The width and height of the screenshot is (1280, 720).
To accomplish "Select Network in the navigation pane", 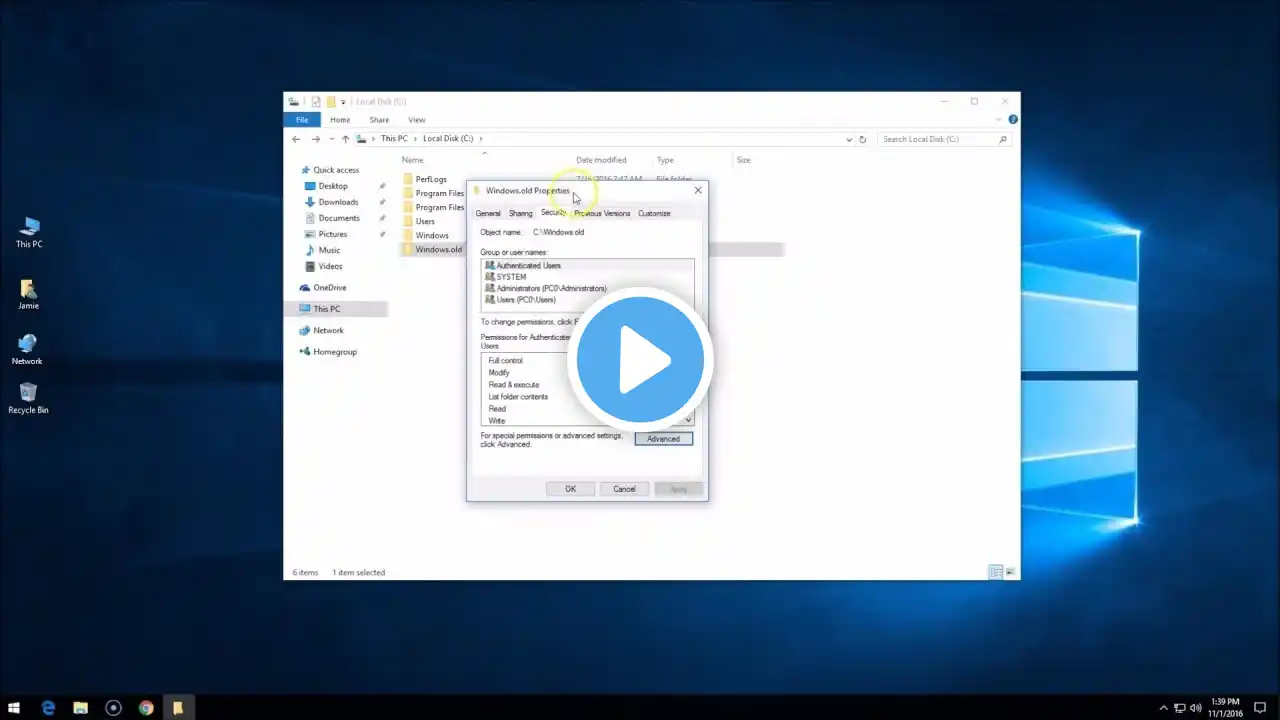I will point(328,330).
